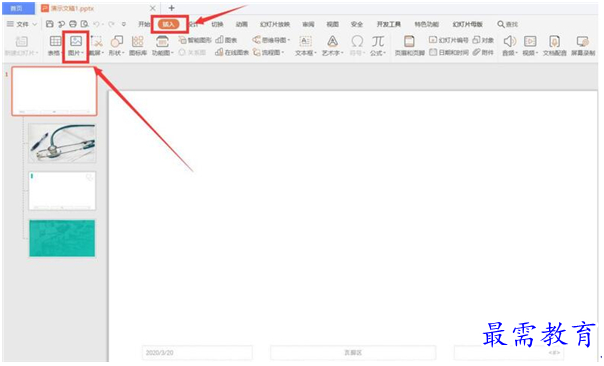
Task: Open the 安全 (Security) tab
Action: 357,24
